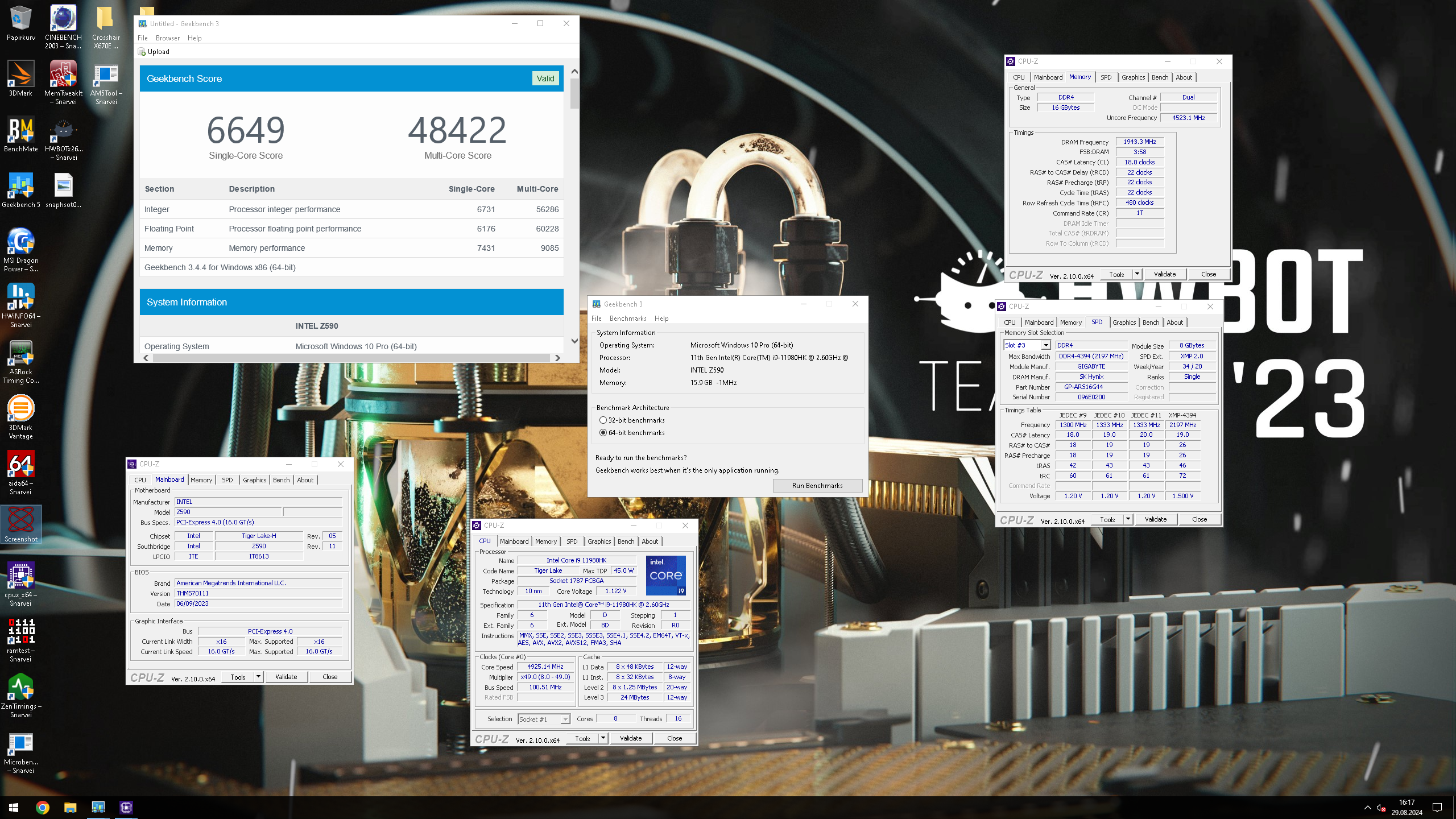Switch to CPU-Z in the taskbar
This screenshot has height=819, width=1456.
tap(126, 807)
